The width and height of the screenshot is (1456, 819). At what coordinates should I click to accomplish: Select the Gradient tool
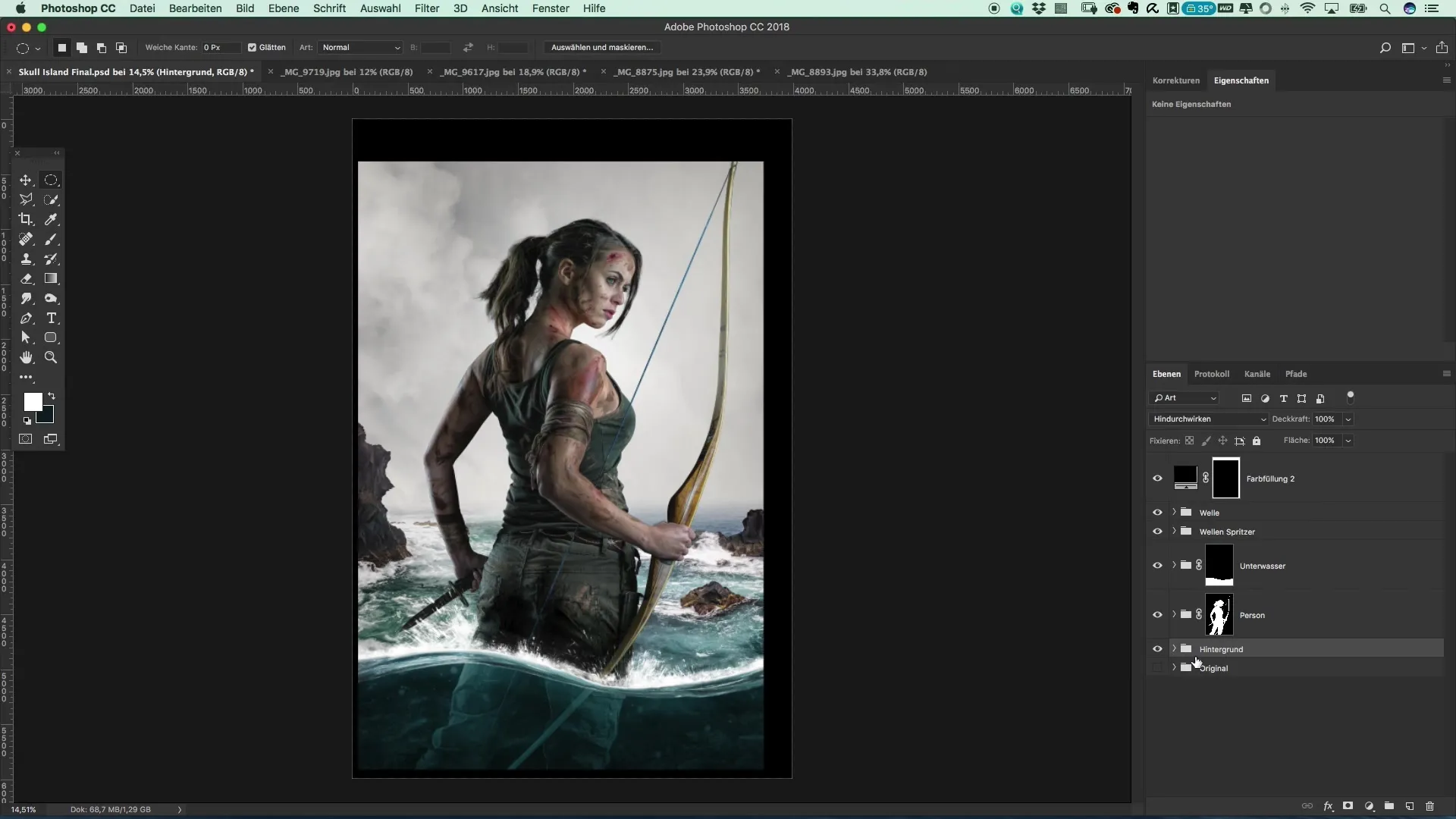click(x=51, y=278)
